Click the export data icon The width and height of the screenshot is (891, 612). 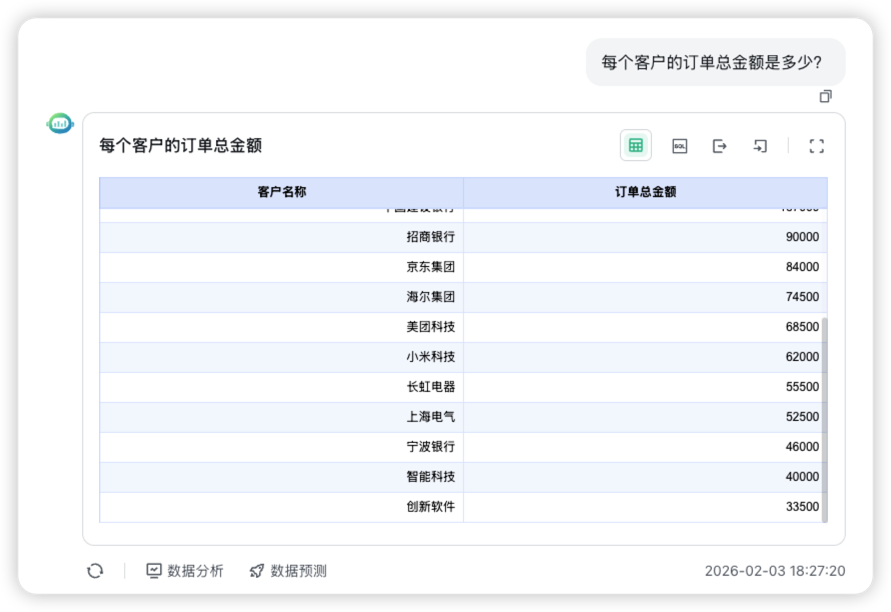(718, 145)
